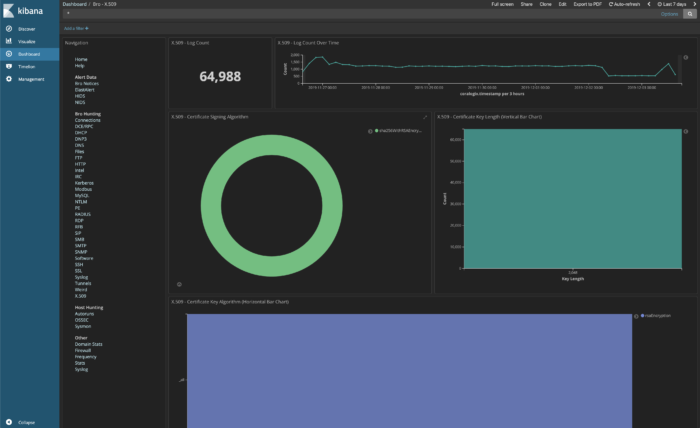
Task: Open Bro Notices dashboard link
Action: click(87, 83)
